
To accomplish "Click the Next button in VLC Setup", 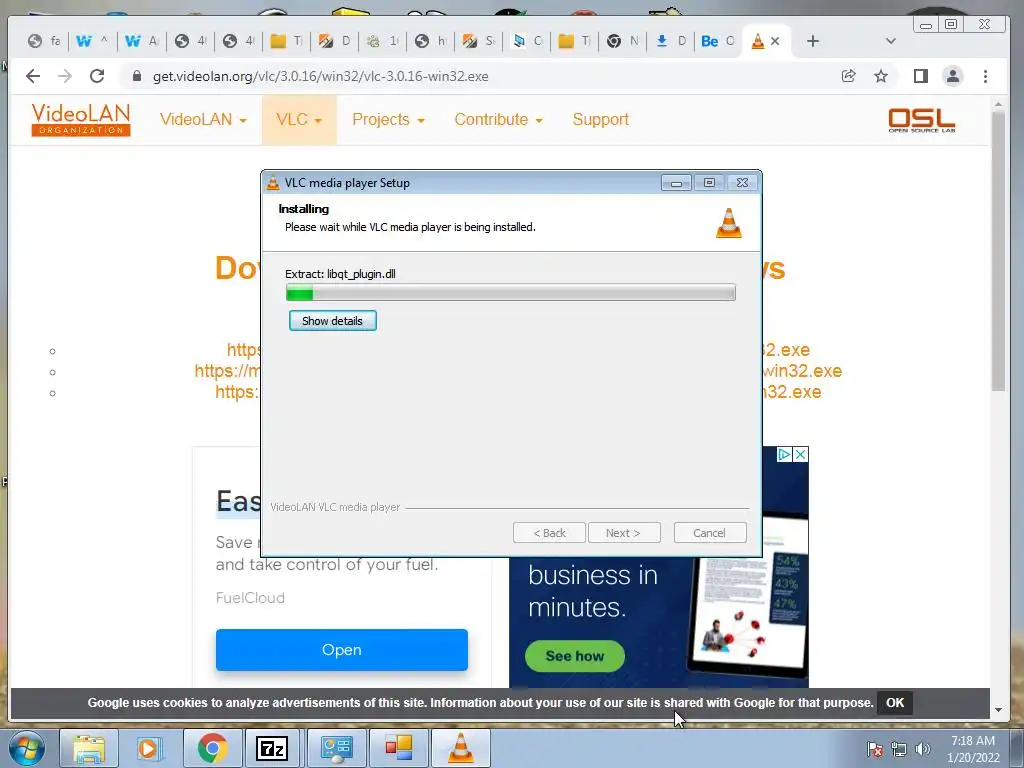I will [624, 533].
